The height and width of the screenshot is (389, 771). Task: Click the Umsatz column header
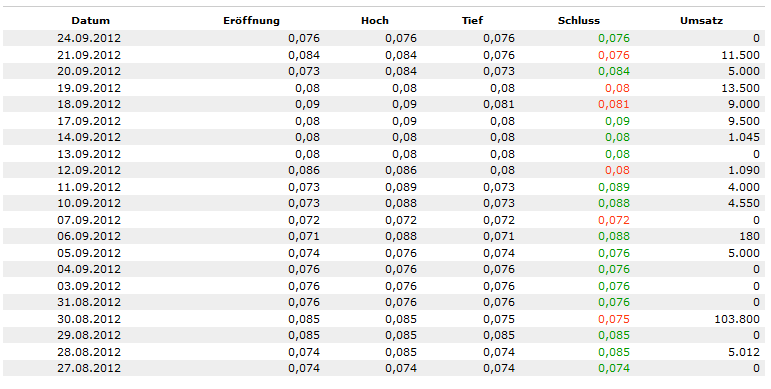[x=701, y=21]
